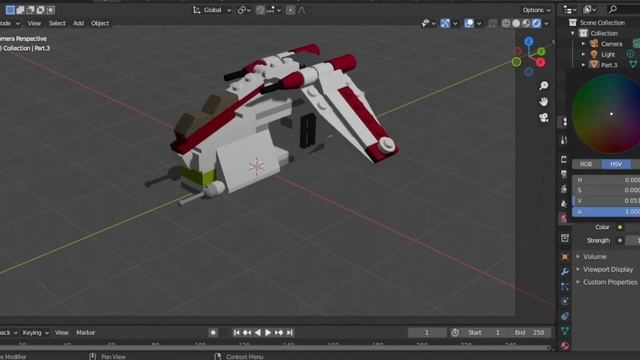The image size is (640, 360).
Task: Toggle viewport gizmos display
Action: click(x=445, y=23)
